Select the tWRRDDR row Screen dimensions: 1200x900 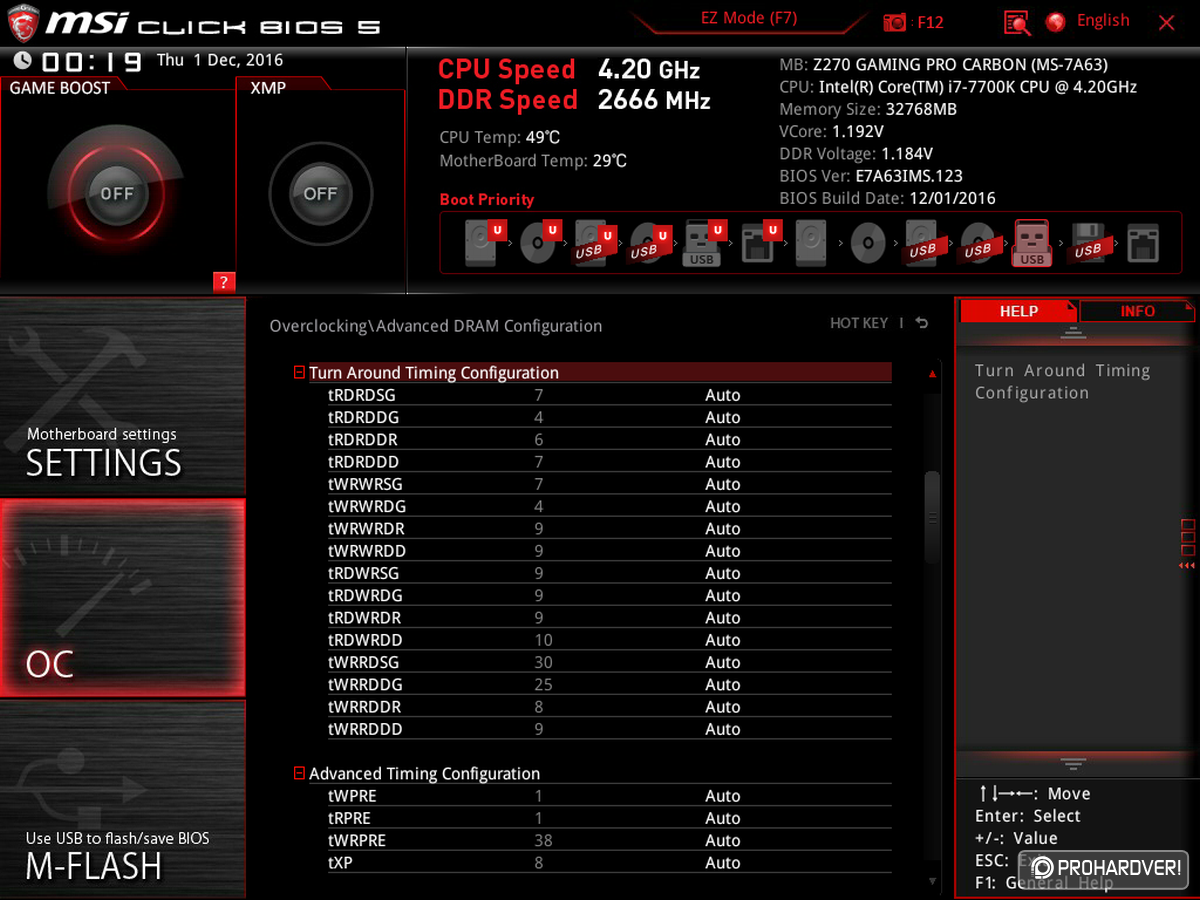point(610,707)
